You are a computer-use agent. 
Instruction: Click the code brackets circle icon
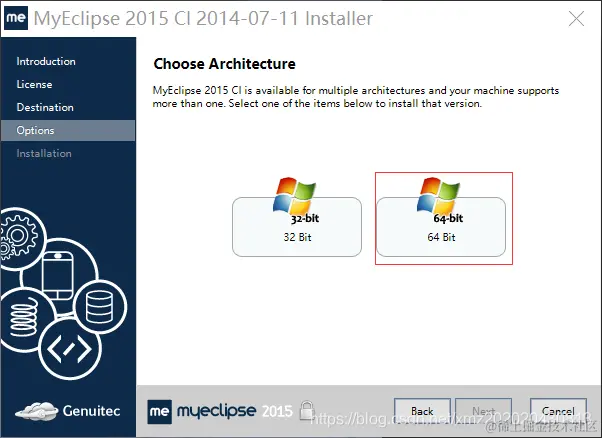(69, 349)
